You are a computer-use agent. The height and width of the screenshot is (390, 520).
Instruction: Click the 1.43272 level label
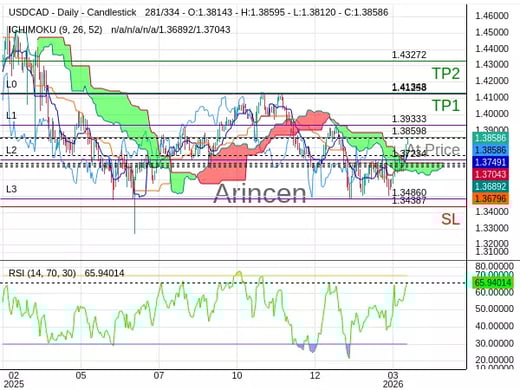(x=409, y=55)
